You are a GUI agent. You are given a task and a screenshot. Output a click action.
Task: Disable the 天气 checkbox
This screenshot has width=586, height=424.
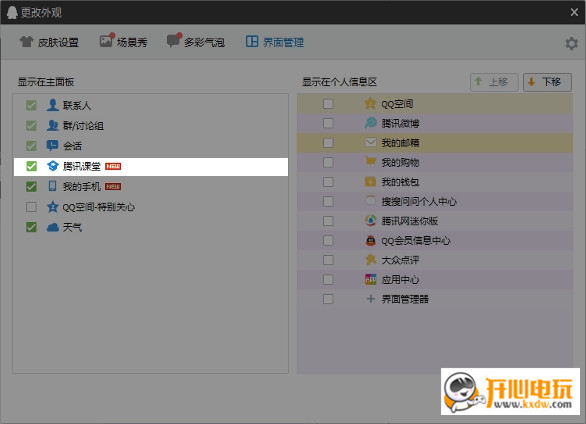tap(31, 227)
